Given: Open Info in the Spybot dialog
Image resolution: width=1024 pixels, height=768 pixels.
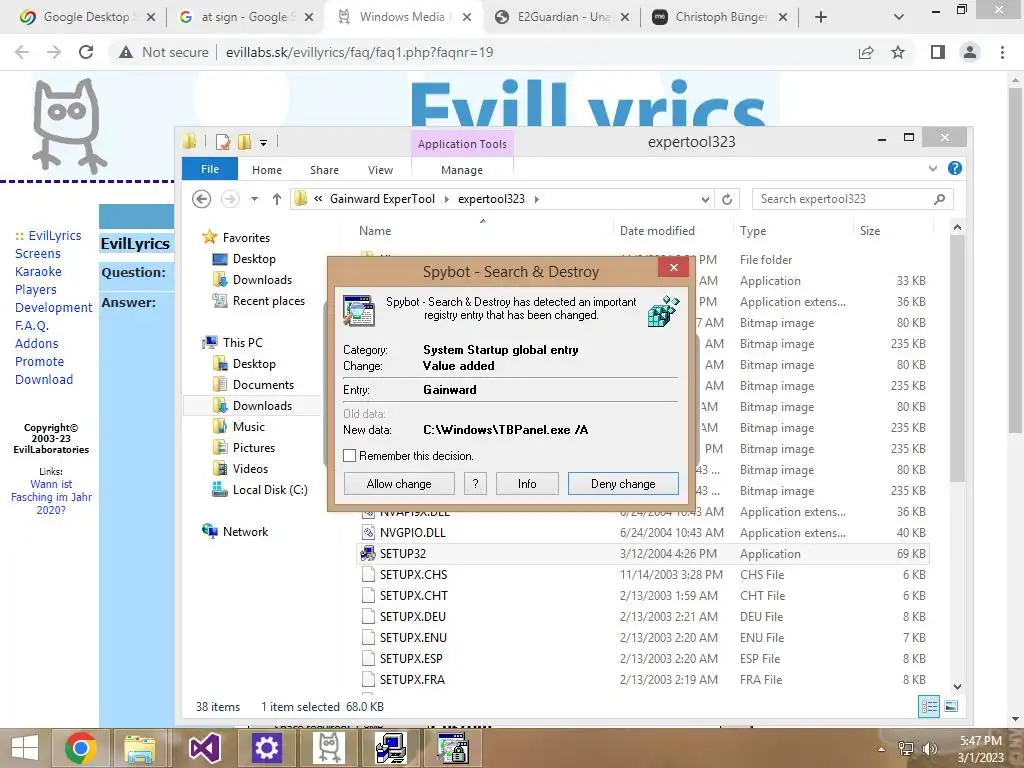Looking at the screenshot, I should pyautogui.click(x=527, y=484).
